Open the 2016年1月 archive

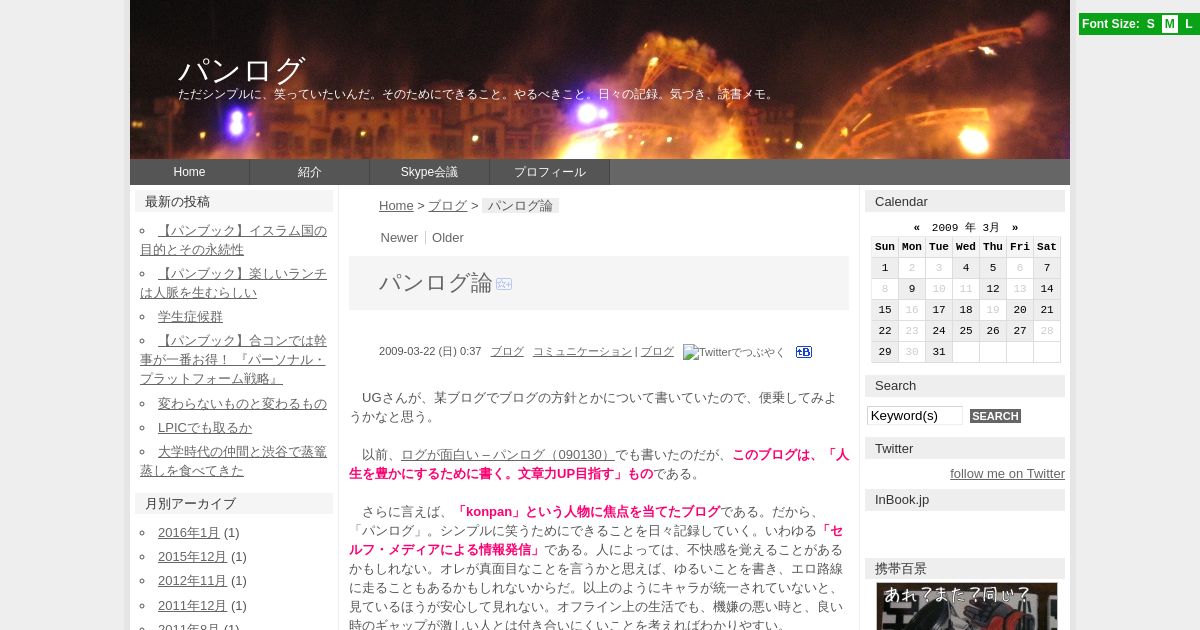tap(189, 533)
